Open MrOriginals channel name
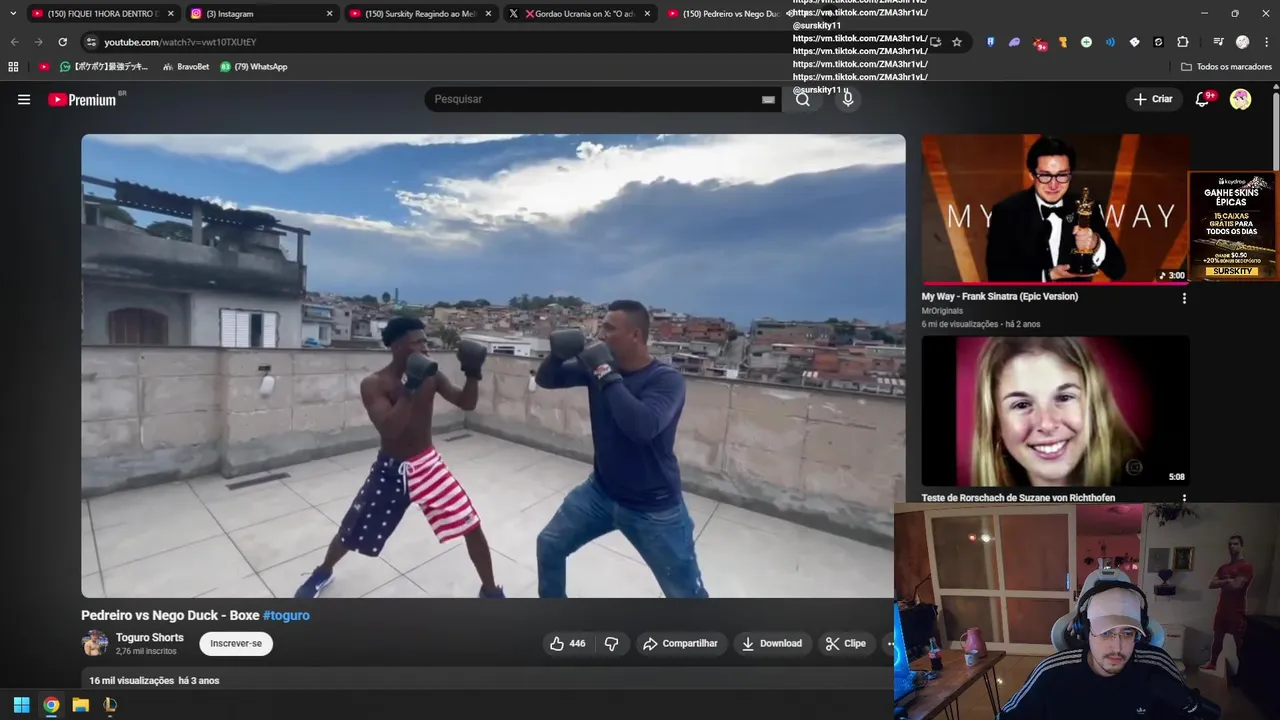This screenshot has height=720, width=1280. point(943,311)
